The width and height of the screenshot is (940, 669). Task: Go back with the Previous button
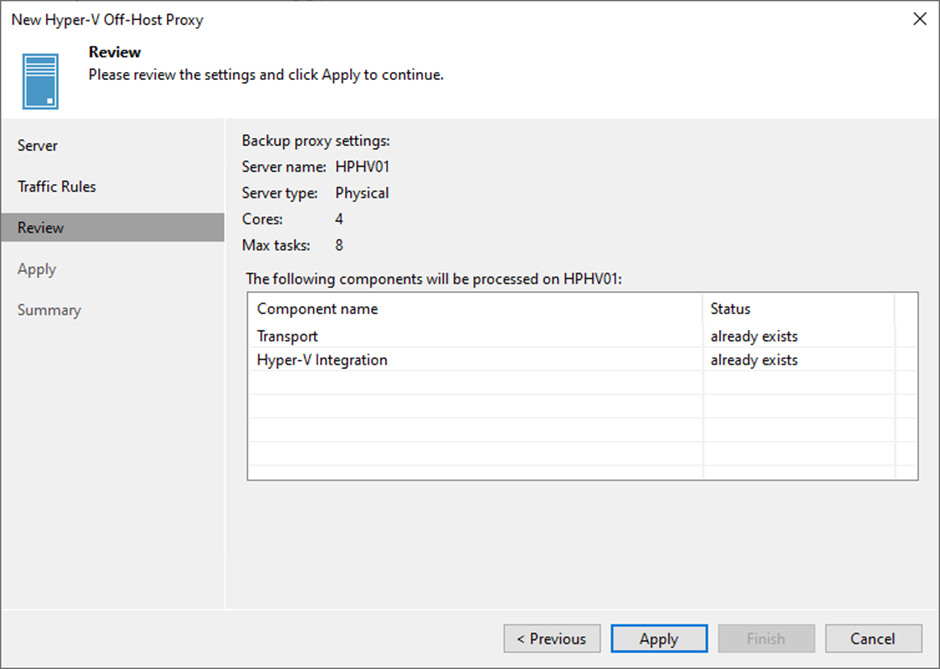coord(552,638)
